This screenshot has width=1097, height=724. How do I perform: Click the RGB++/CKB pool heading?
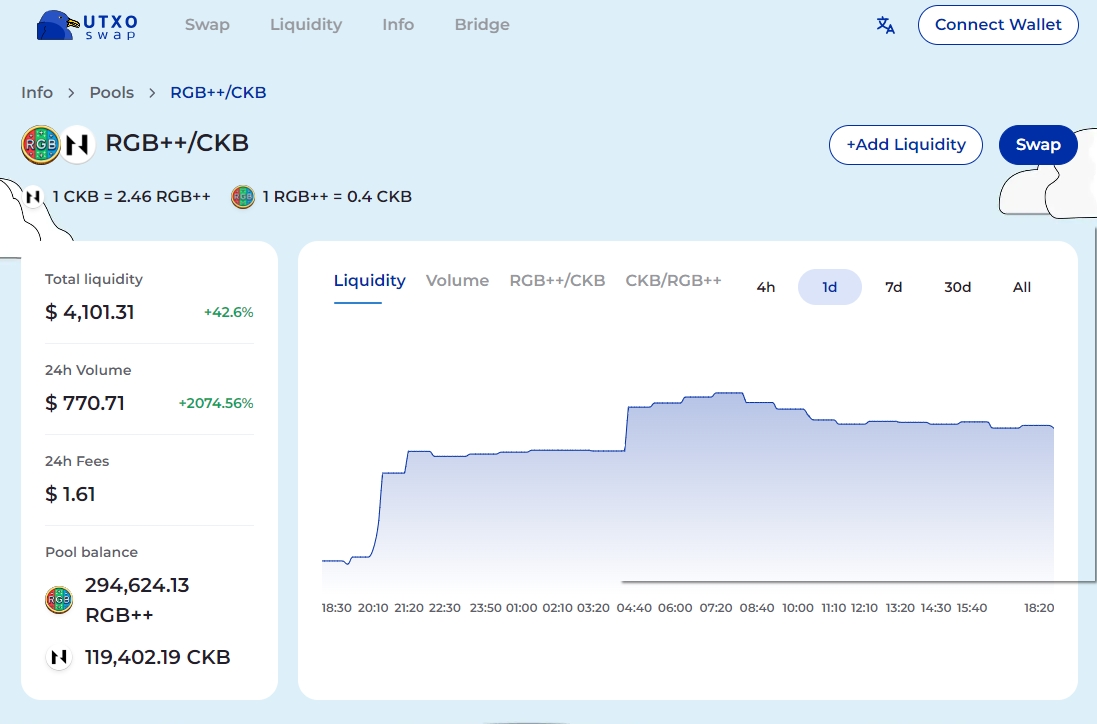tap(177, 143)
